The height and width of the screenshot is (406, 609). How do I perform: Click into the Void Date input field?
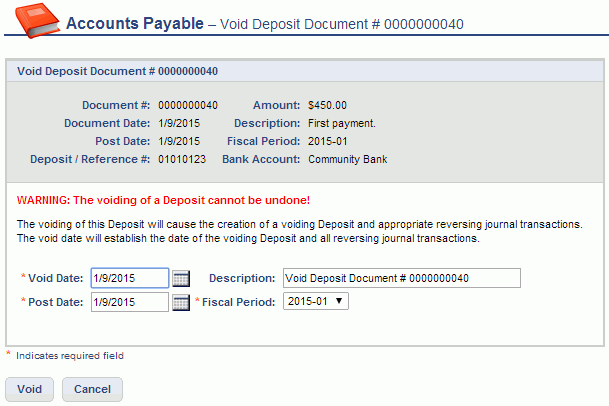pyautogui.click(x=129, y=278)
